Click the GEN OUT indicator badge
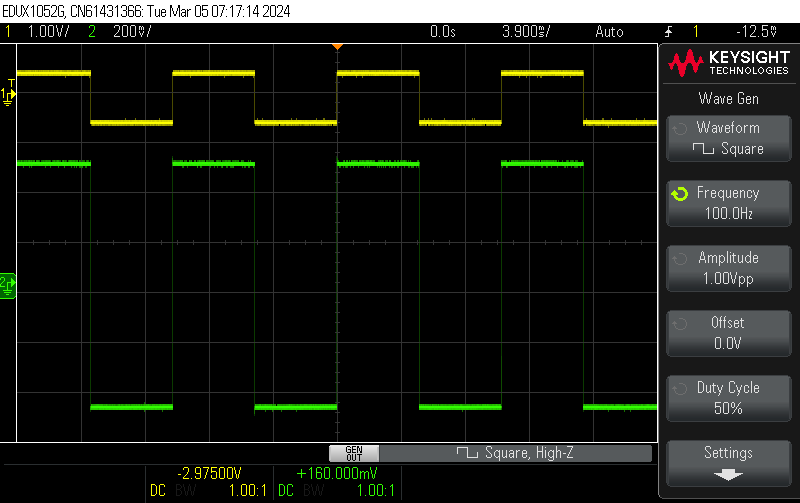This screenshot has width=800, height=503. pos(354,453)
